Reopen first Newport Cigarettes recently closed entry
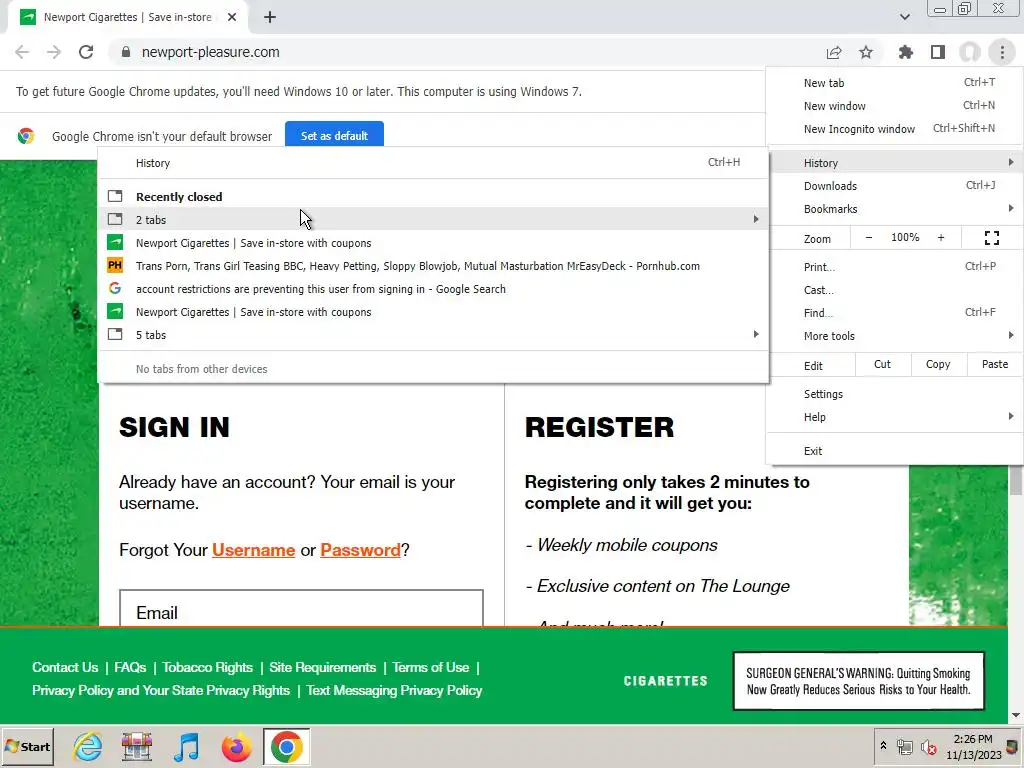The width and height of the screenshot is (1024, 768). 433,243
